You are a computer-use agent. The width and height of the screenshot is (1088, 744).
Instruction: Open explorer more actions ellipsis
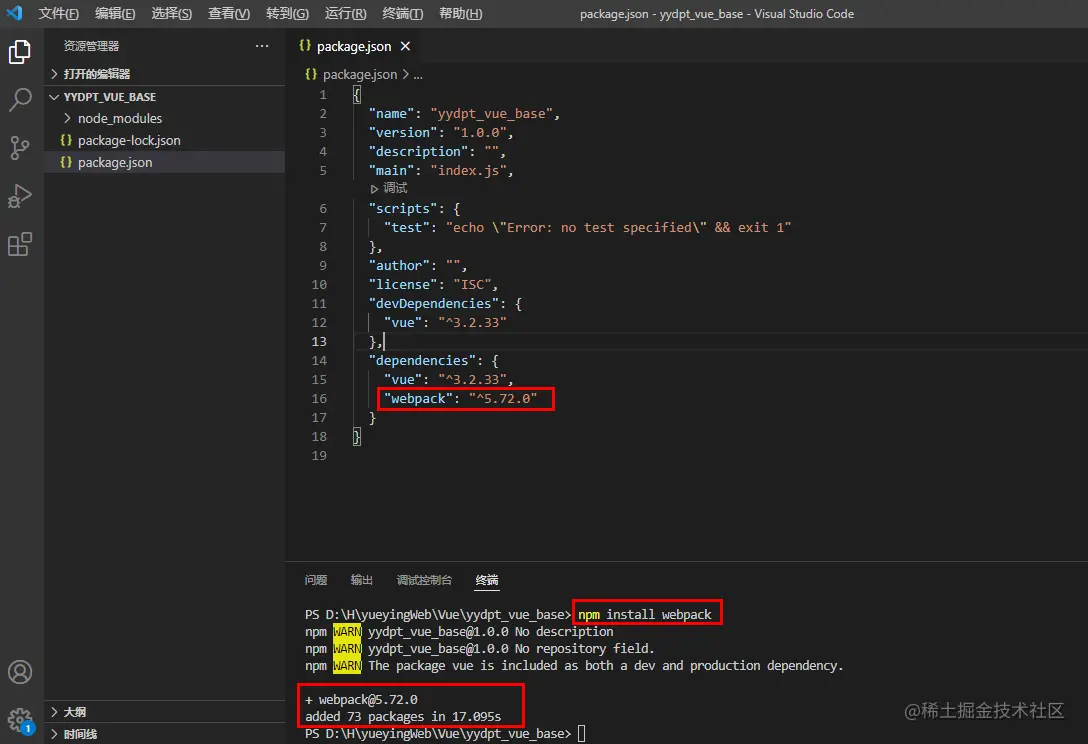pos(262,46)
